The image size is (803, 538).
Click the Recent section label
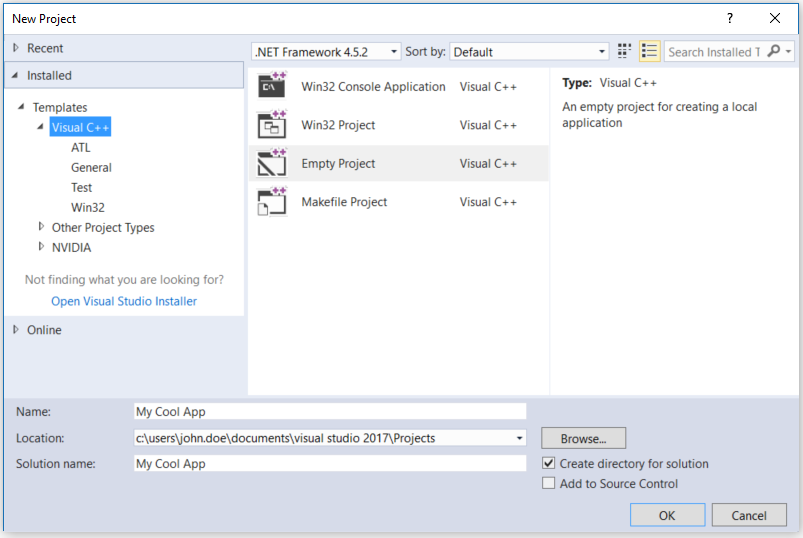pos(45,48)
